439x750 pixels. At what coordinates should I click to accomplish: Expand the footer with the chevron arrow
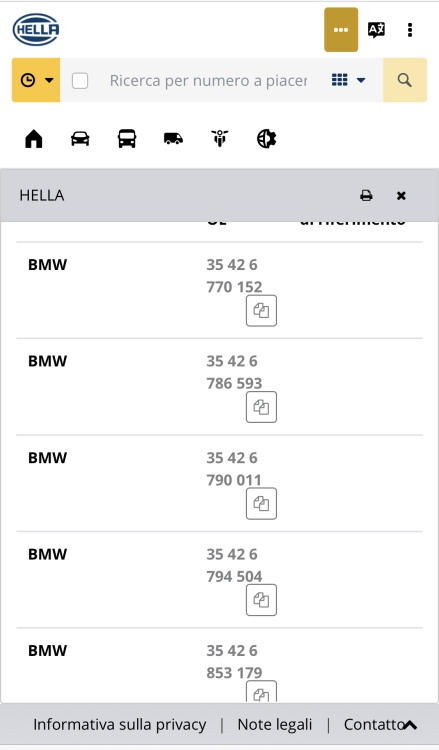[410, 726]
